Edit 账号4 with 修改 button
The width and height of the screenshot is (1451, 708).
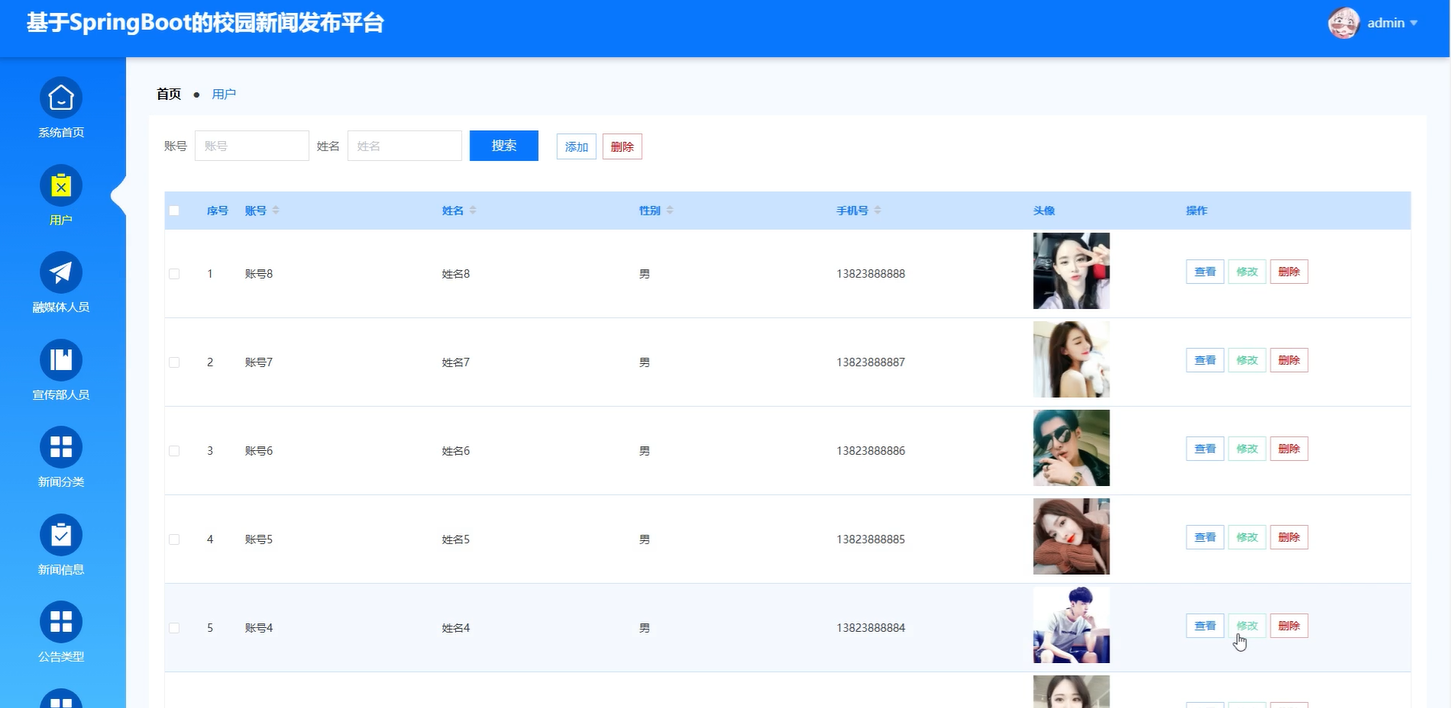click(1247, 626)
